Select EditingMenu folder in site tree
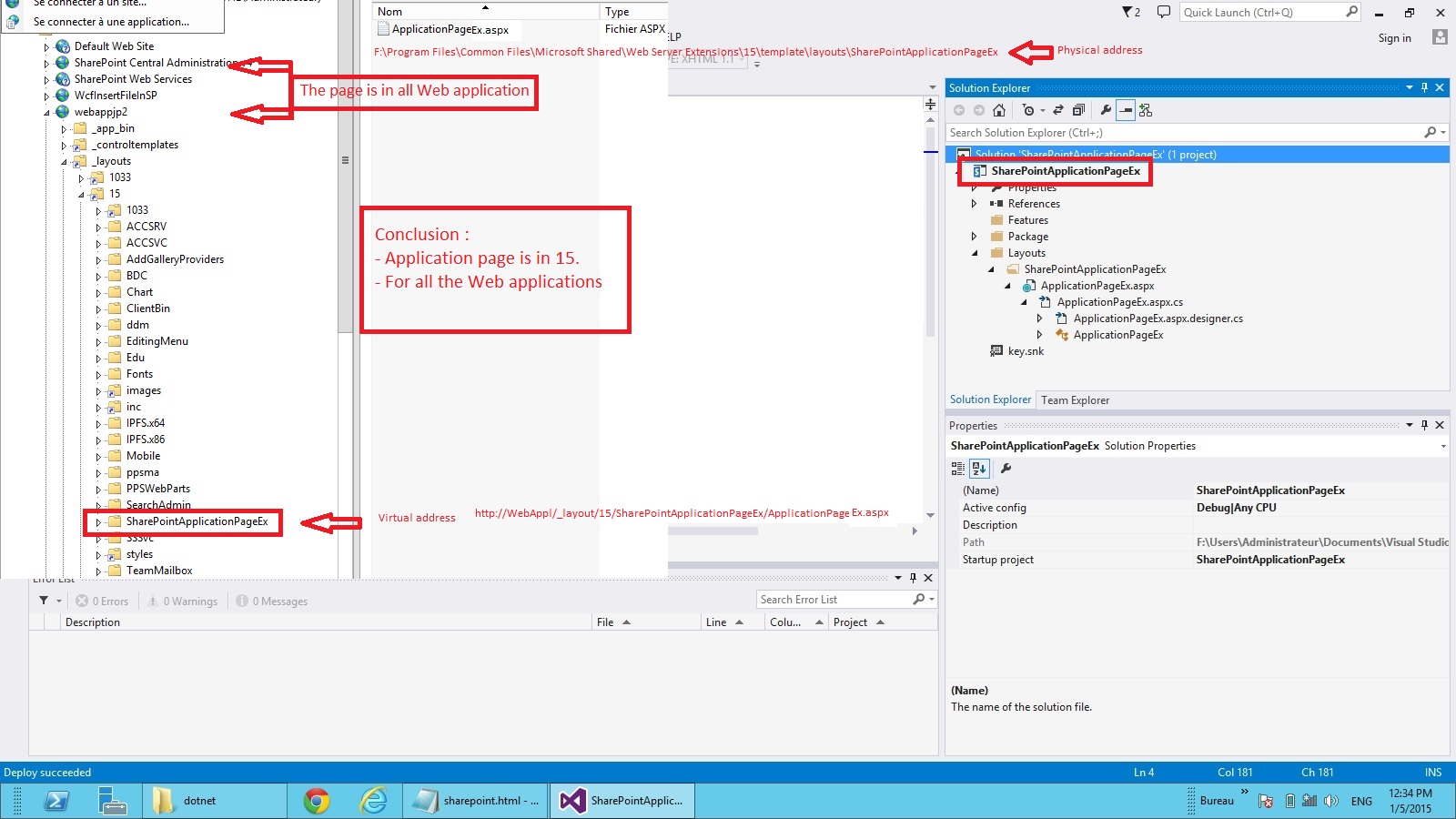Screen dimensions: 1456x819 157,341
